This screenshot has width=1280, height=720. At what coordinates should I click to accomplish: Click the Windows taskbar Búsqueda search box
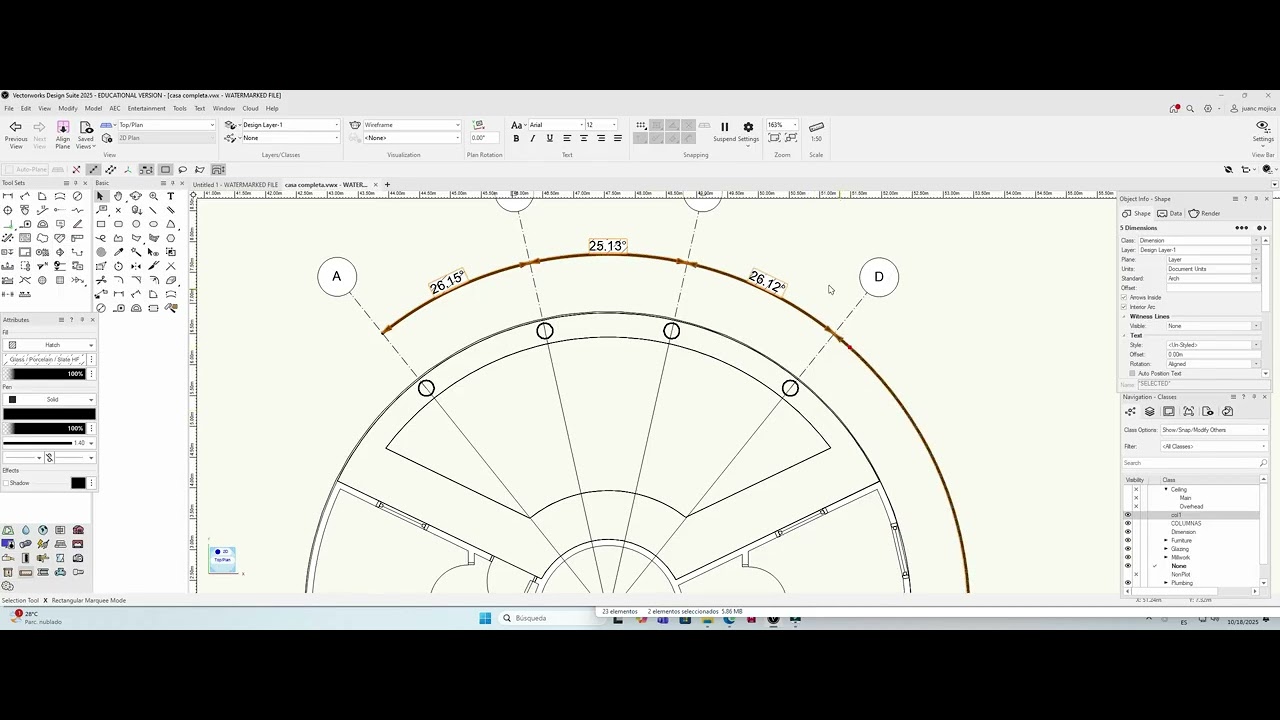(x=548, y=618)
